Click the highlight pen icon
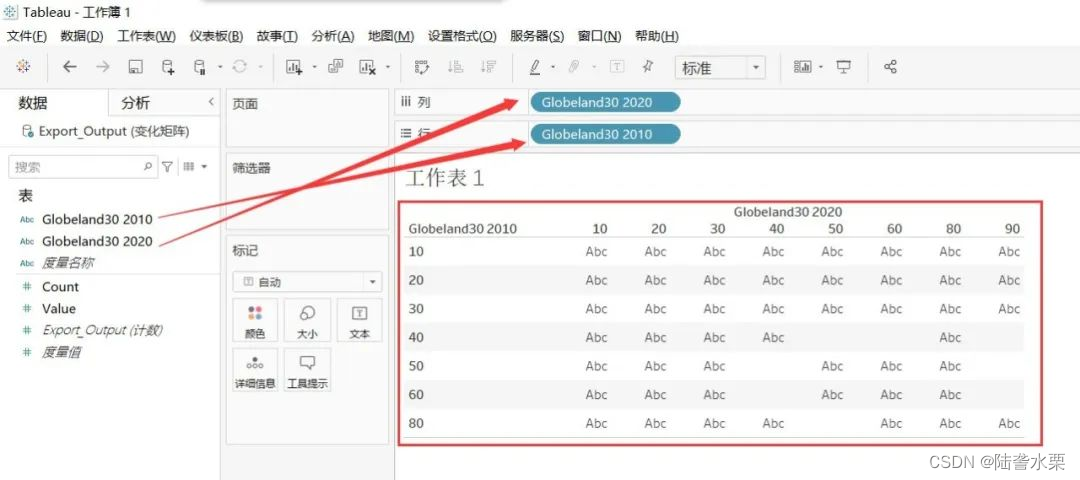 [535, 67]
